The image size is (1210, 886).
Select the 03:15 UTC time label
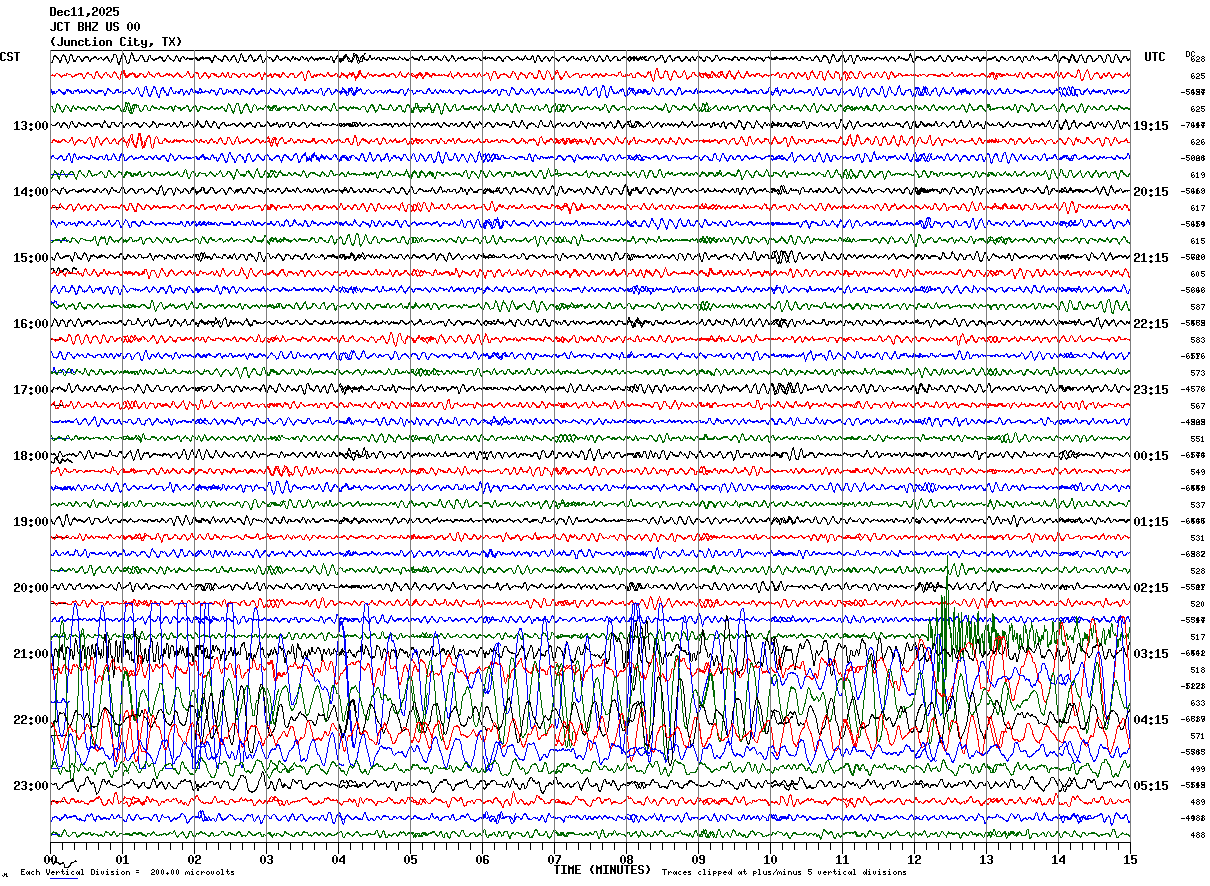click(x=1152, y=654)
